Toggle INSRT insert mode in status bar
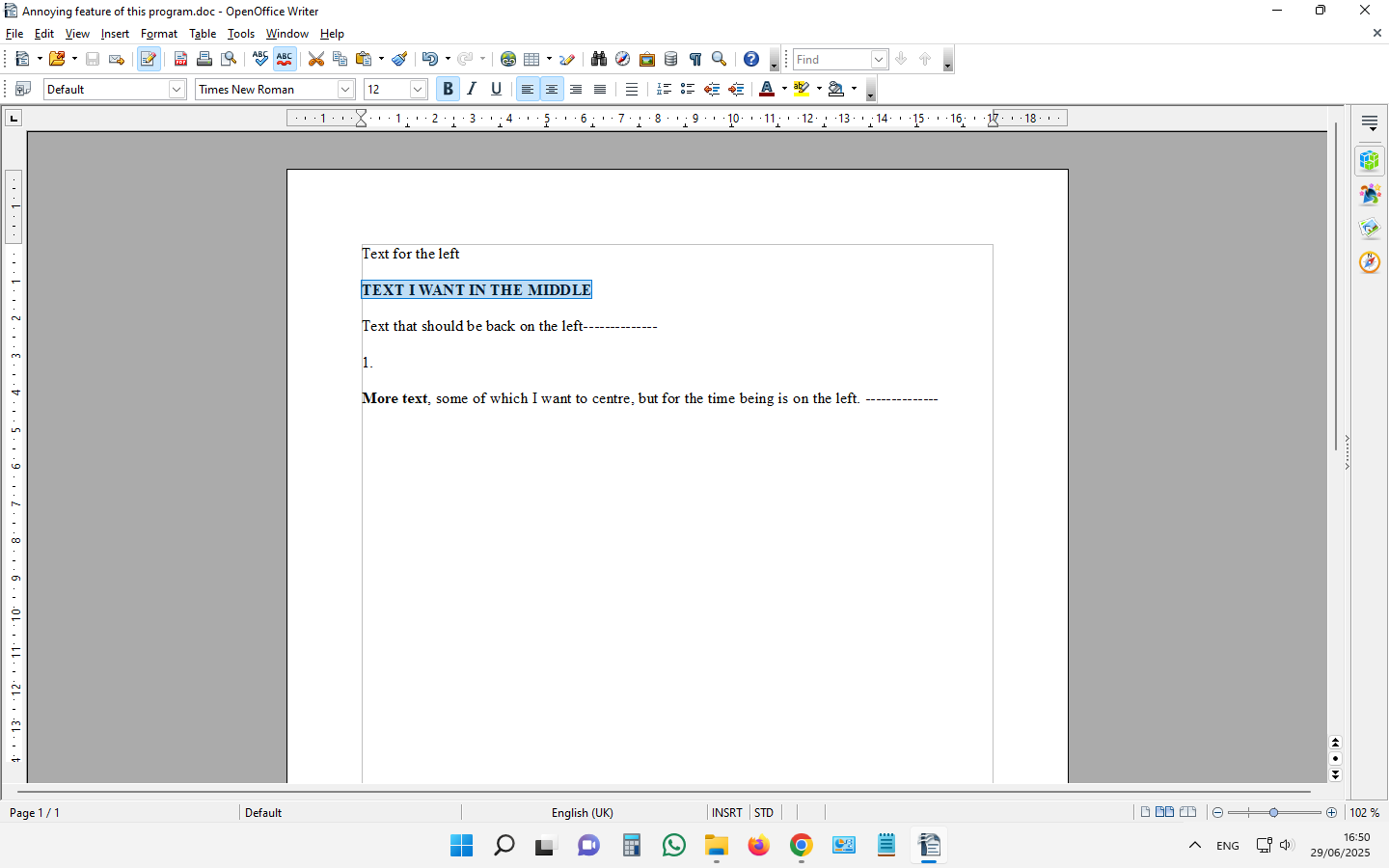The width and height of the screenshot is (1389, 868). 727,812
